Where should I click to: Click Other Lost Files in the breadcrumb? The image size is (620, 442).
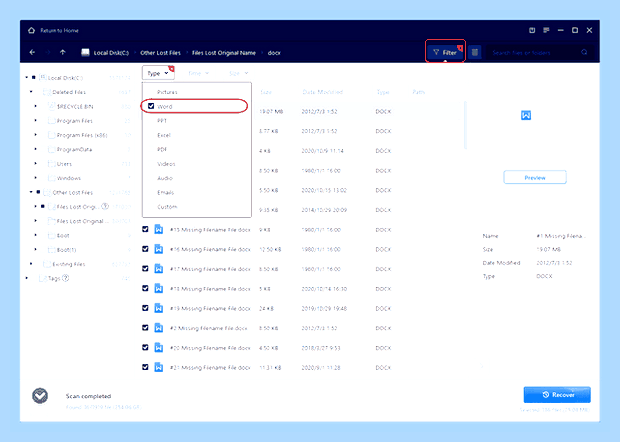160,53
